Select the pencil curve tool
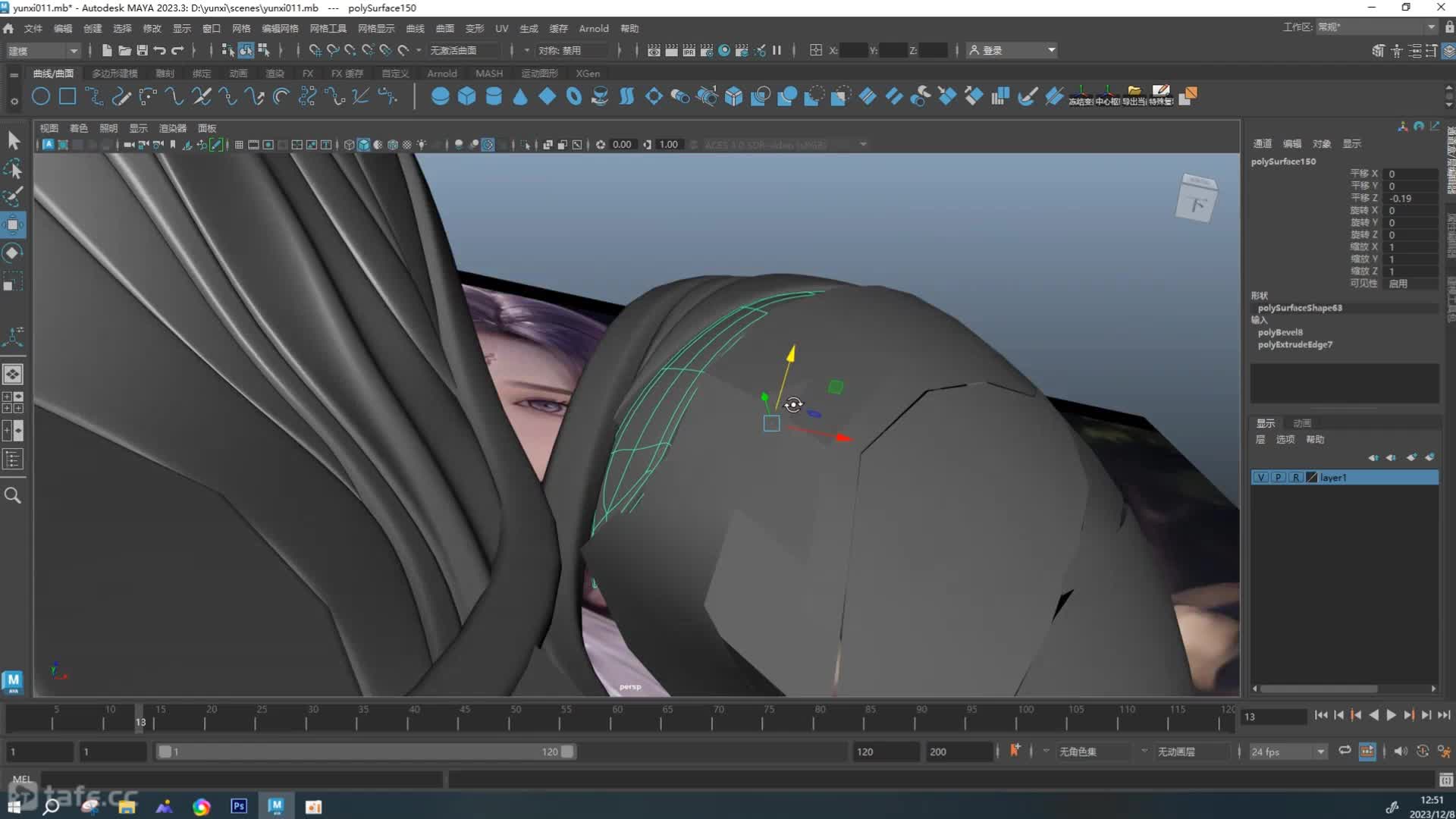Screen dimensions: 1456x819 (x=121, y=96)
